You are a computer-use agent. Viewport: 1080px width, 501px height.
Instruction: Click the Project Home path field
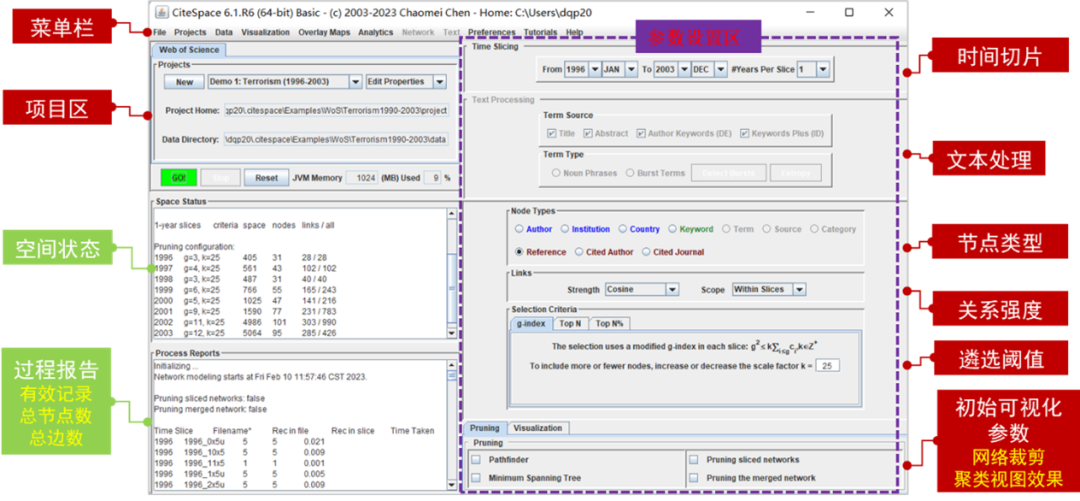click(337, 110)
